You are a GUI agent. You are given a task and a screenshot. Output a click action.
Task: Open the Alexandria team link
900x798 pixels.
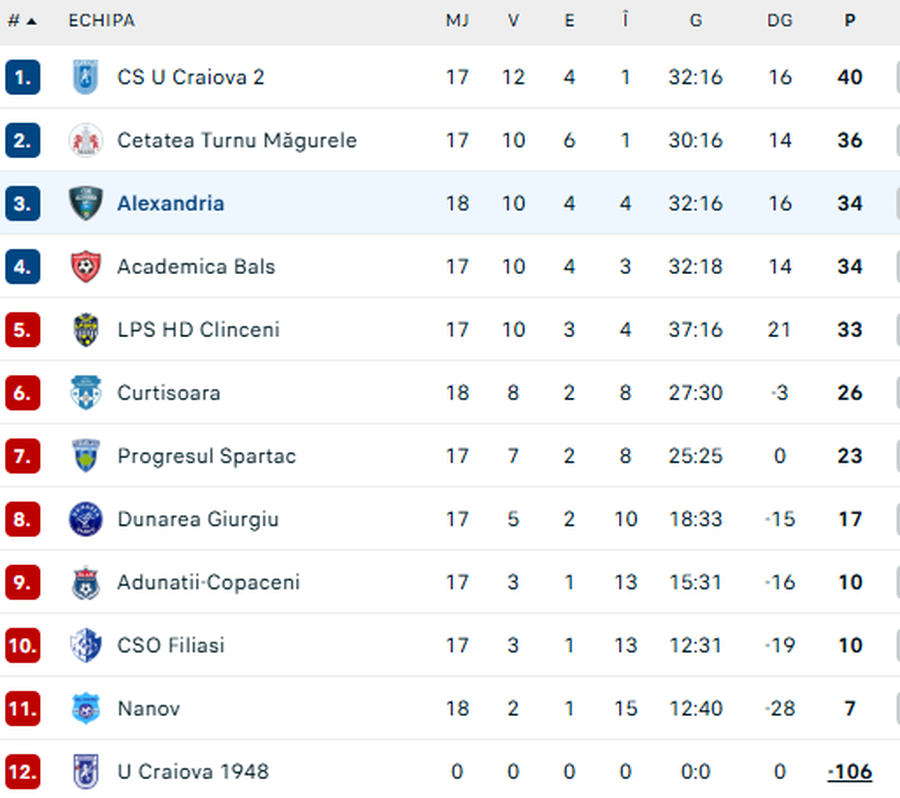(x=170, y=203)
